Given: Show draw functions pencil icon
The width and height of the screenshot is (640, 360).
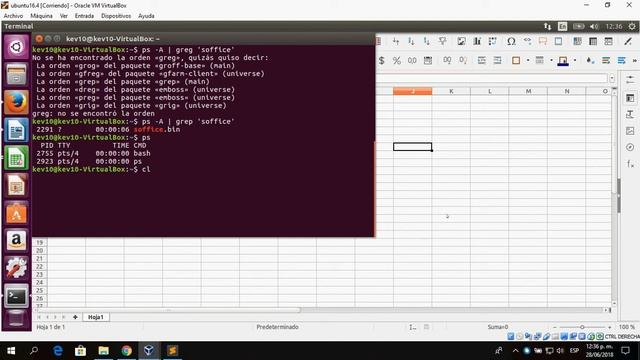Looking at the screenshot, I should (628, 41).
